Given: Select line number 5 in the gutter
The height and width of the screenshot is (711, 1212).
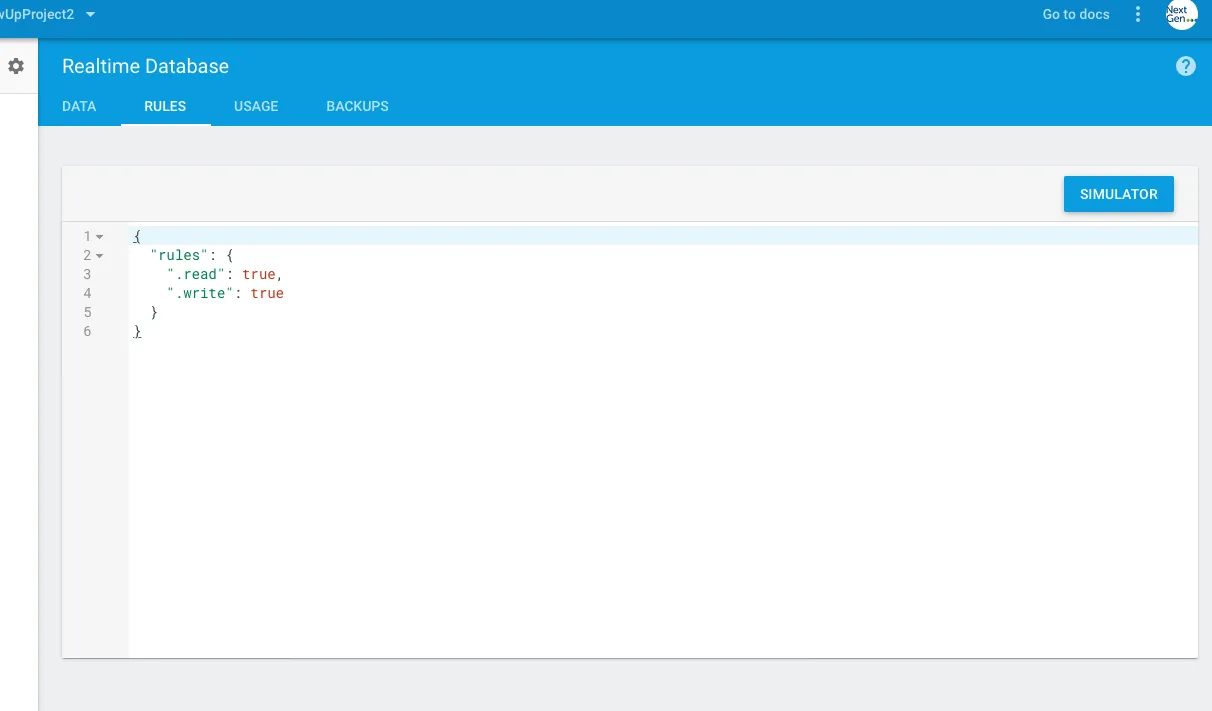Looking at the screenshot, I should (88, 313).
